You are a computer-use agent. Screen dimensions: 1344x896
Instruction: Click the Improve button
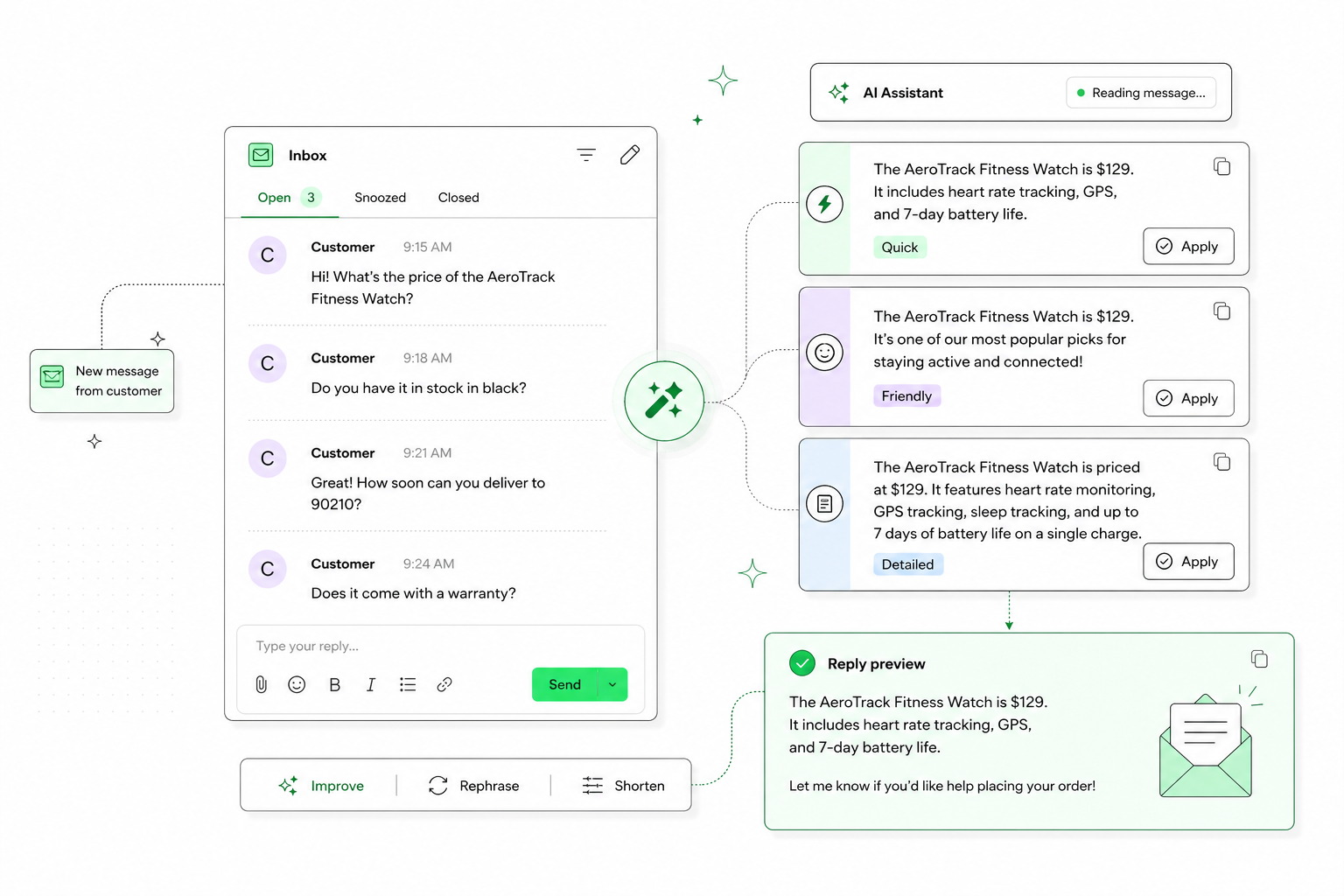click(321, 786)
